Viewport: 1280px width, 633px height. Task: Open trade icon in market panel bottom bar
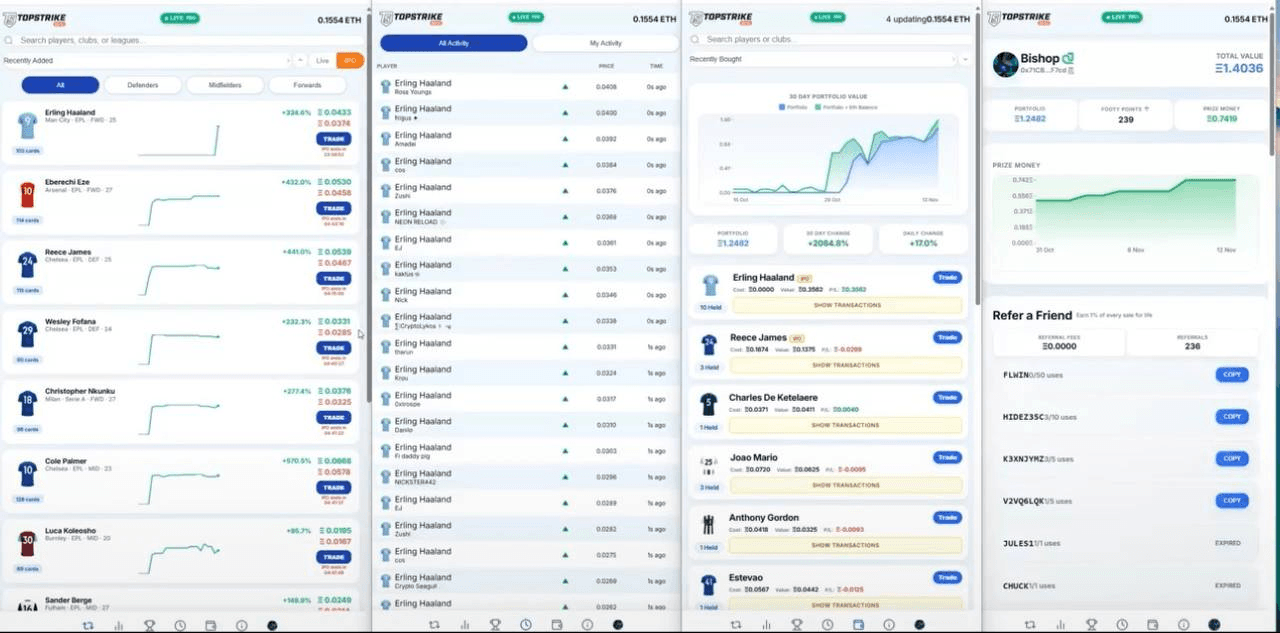point(88,625)
